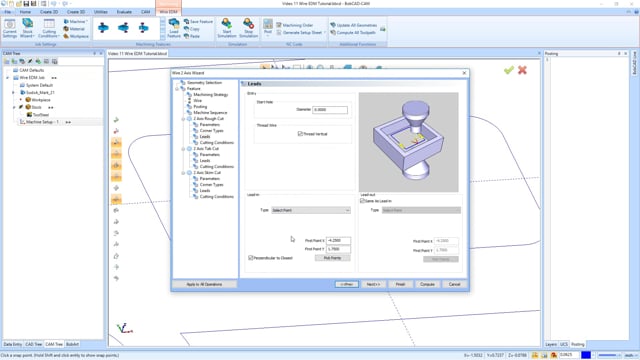
Task: Click the Pick Points button
Action: 332,258
